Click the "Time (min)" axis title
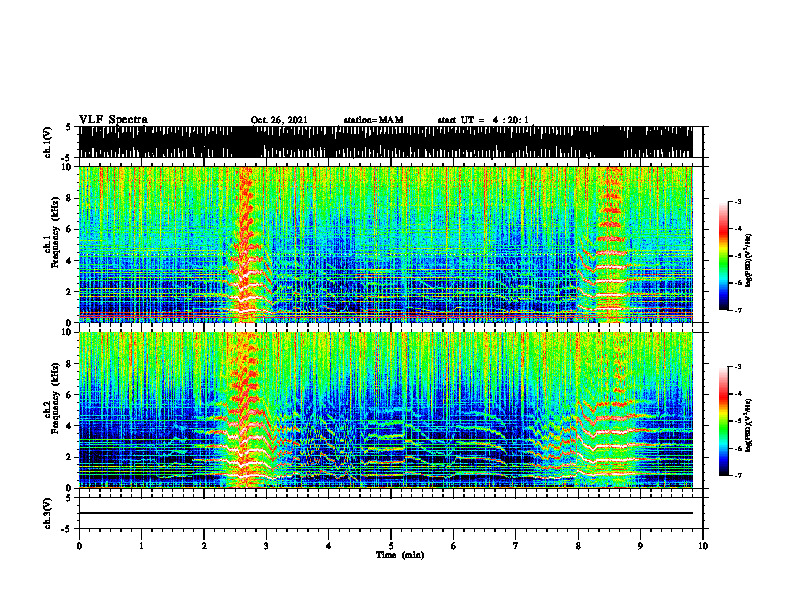Viewport: 792px width, 612px height. click(x=400, y=555)
